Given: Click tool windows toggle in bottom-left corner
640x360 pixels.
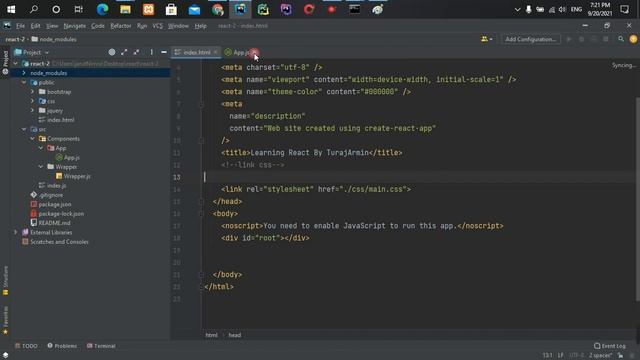Looking at the screenshot, I should [x=5, y=355].
